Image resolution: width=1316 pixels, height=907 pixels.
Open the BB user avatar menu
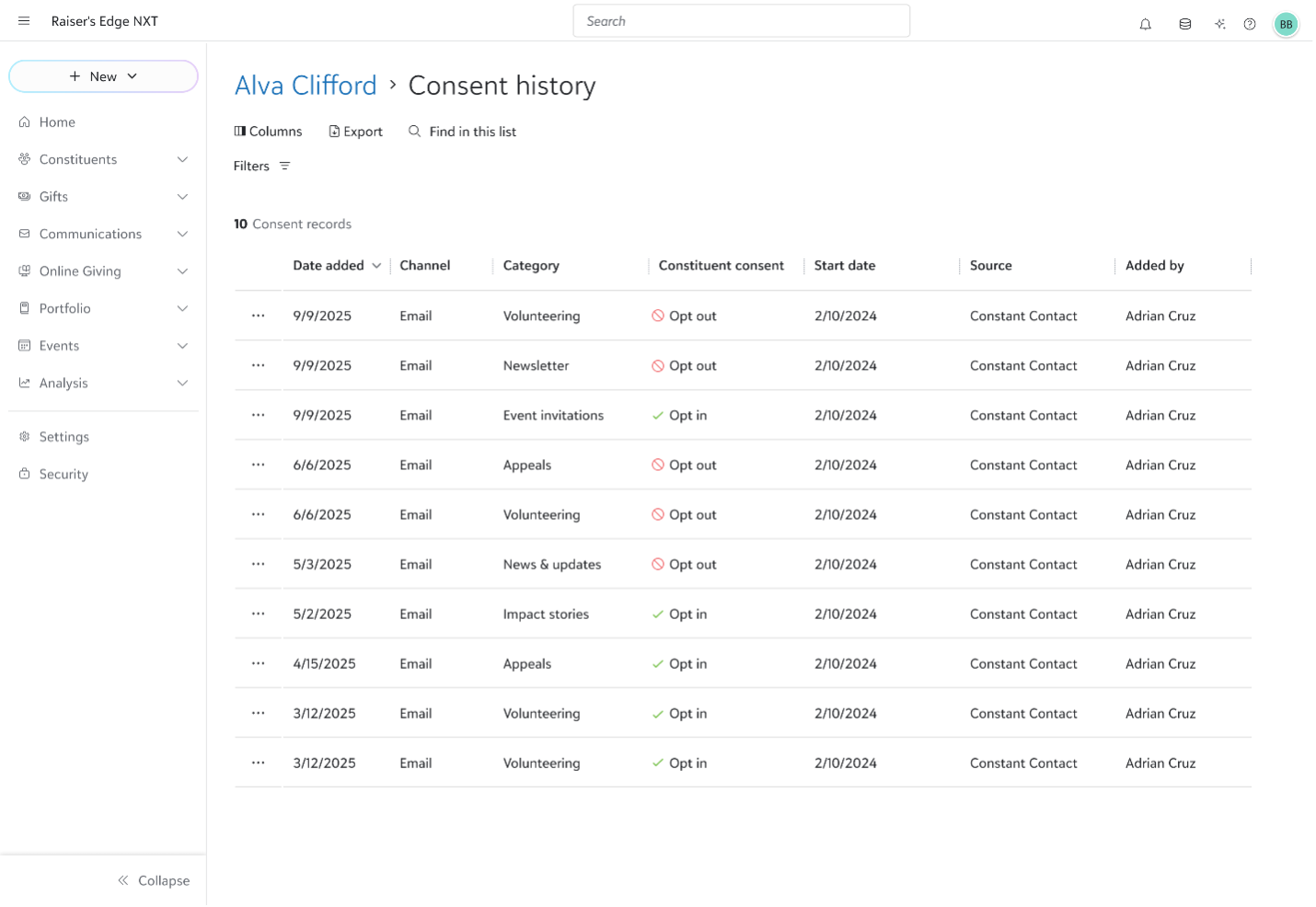(x=1286, y=25)
